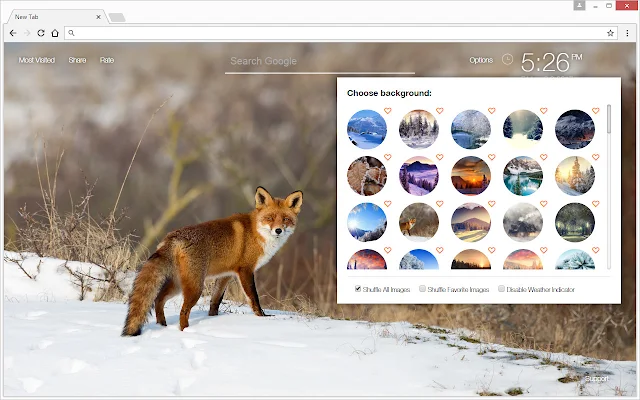Favorite the dark green park lights background
This screenshot has width=640, height=400.
click(x=596, y=203)
